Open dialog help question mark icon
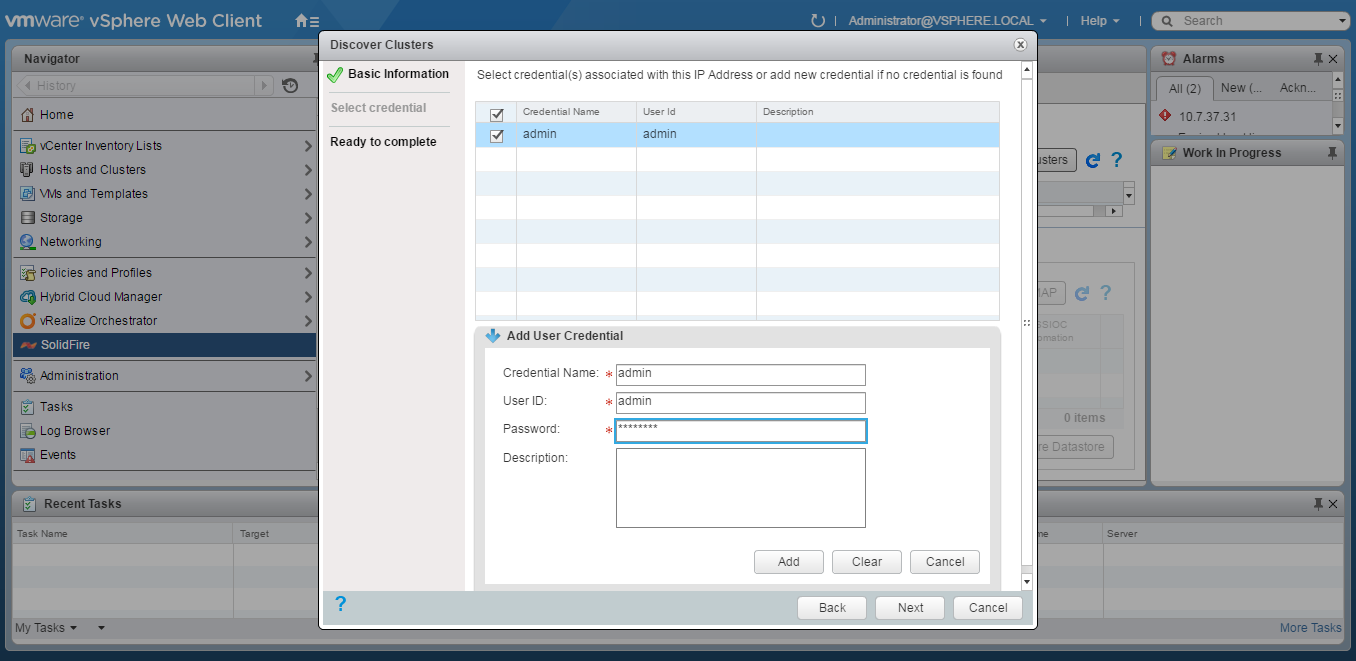1356x661 pixels. [x=340, y=603]
